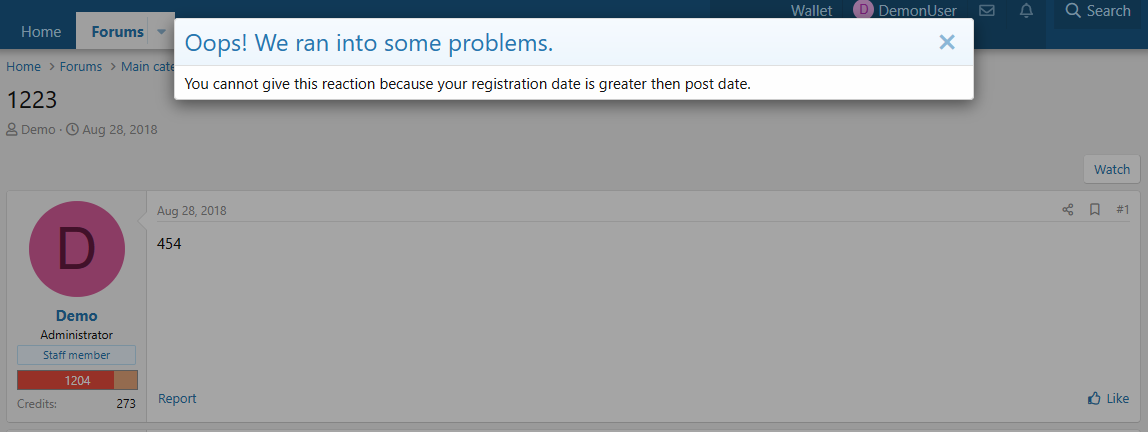Report the post via the Report link
1148x432 pixels.
click(177, 399)
